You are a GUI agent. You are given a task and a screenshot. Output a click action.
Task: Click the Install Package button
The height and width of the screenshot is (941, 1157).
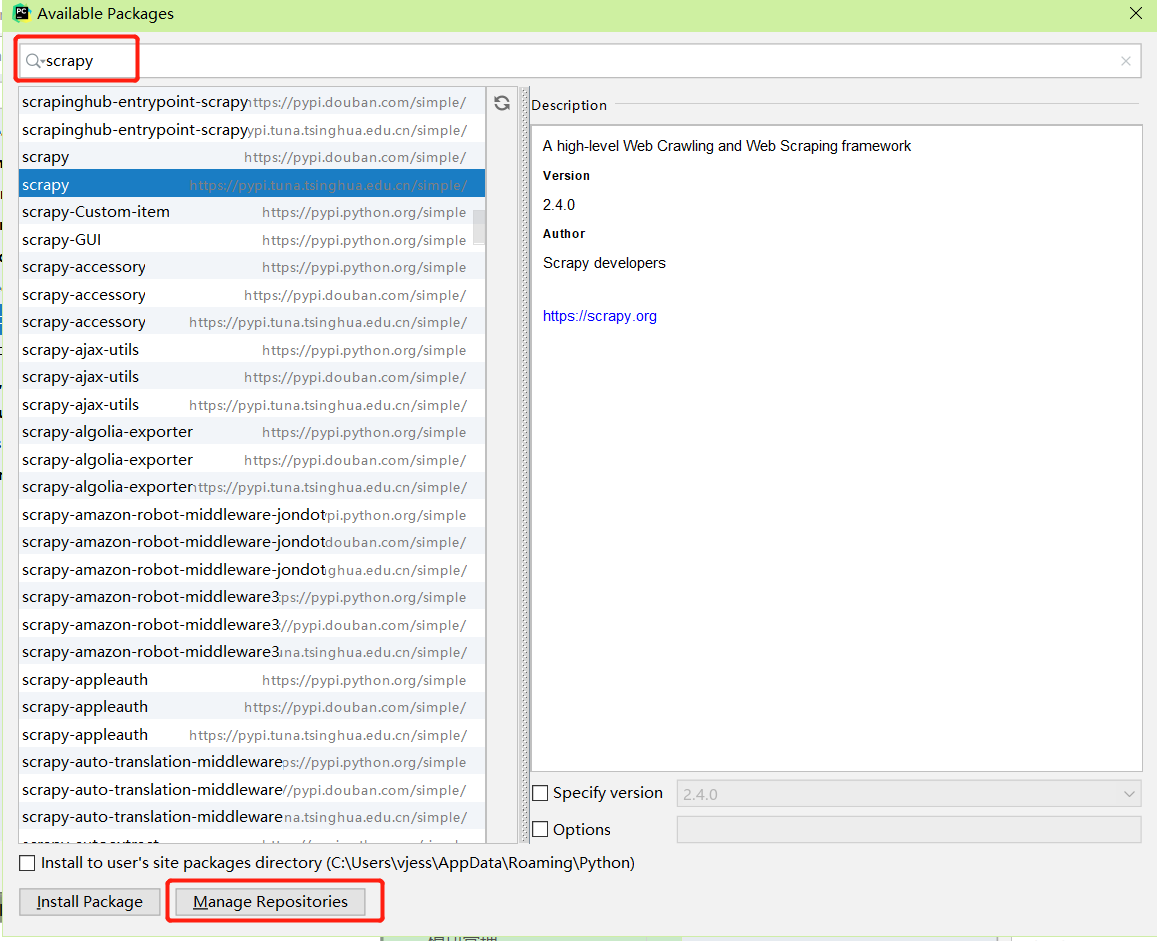pos(89,902)
